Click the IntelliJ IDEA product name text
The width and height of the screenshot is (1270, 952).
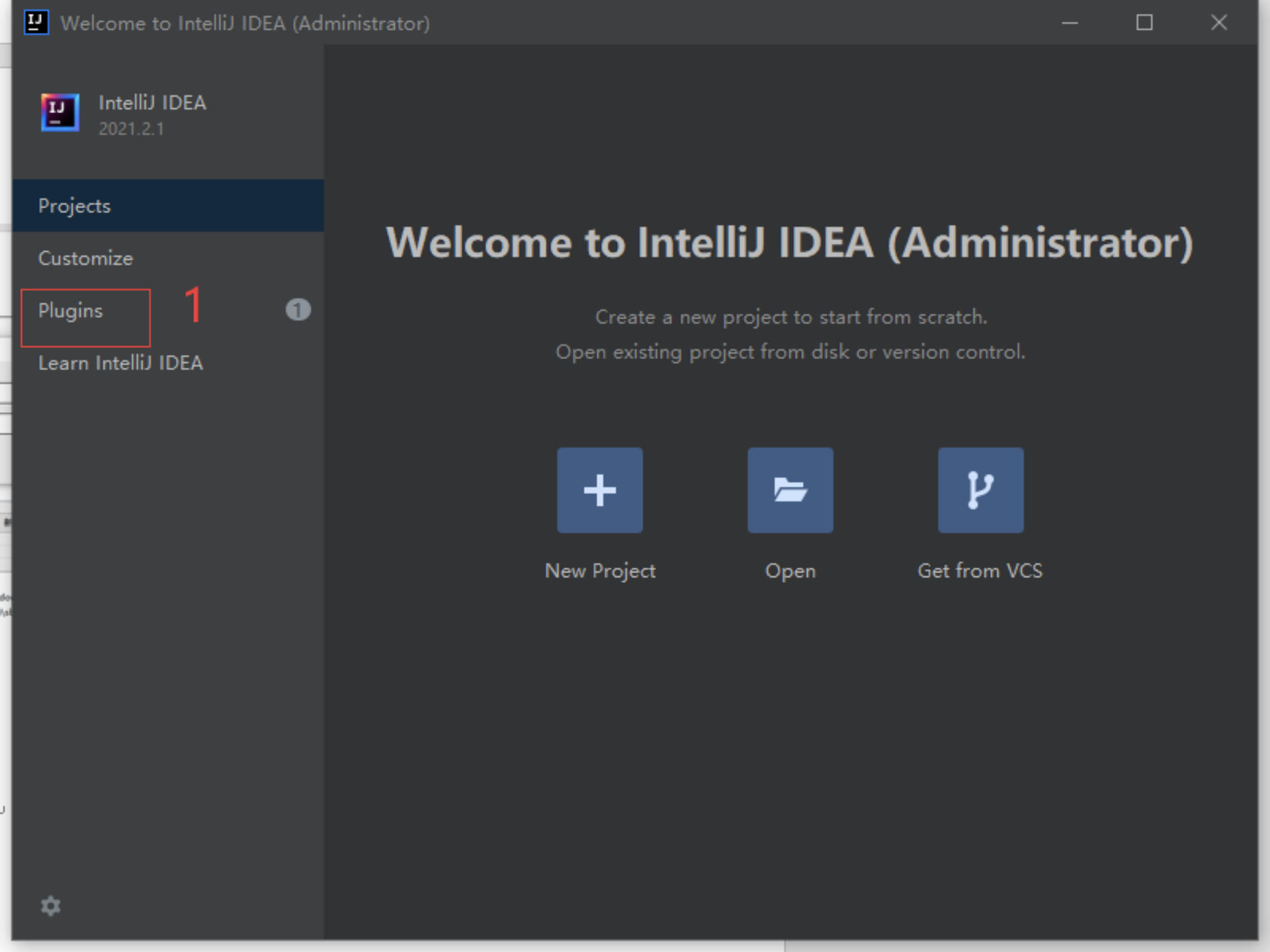(152, 103)
